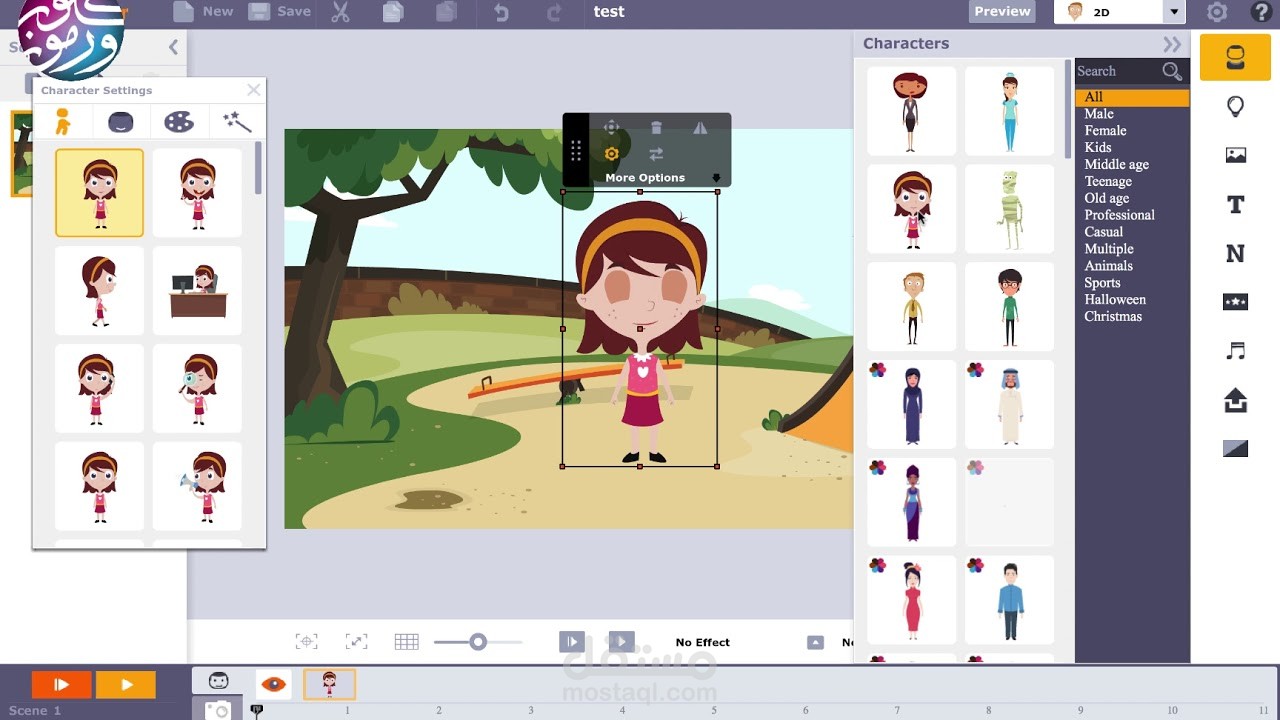Screen dimensions: 1280x720
Task: Open the help question mark
Action: point(1262,12)
